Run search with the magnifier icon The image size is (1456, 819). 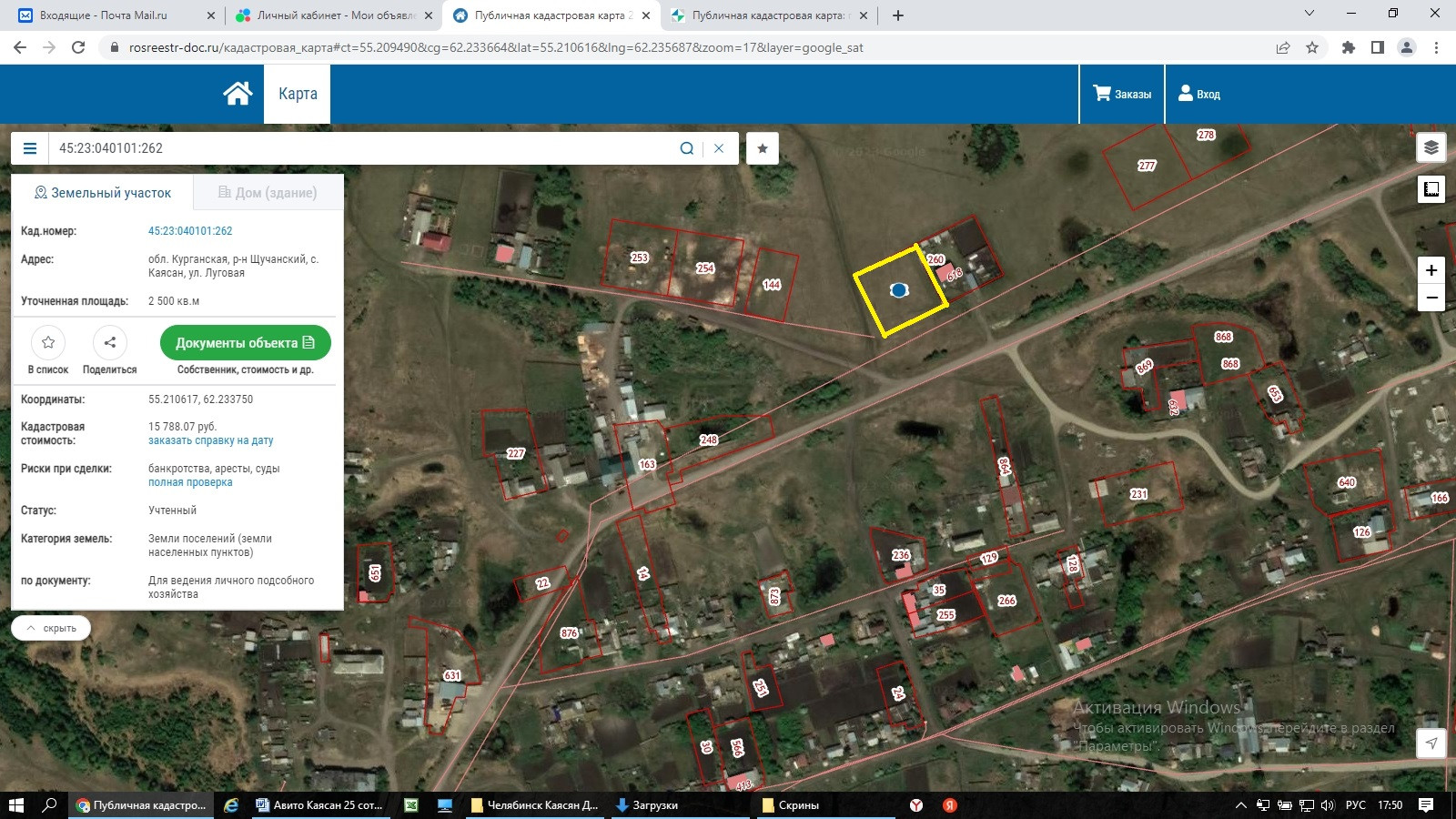tap(687, 148)
